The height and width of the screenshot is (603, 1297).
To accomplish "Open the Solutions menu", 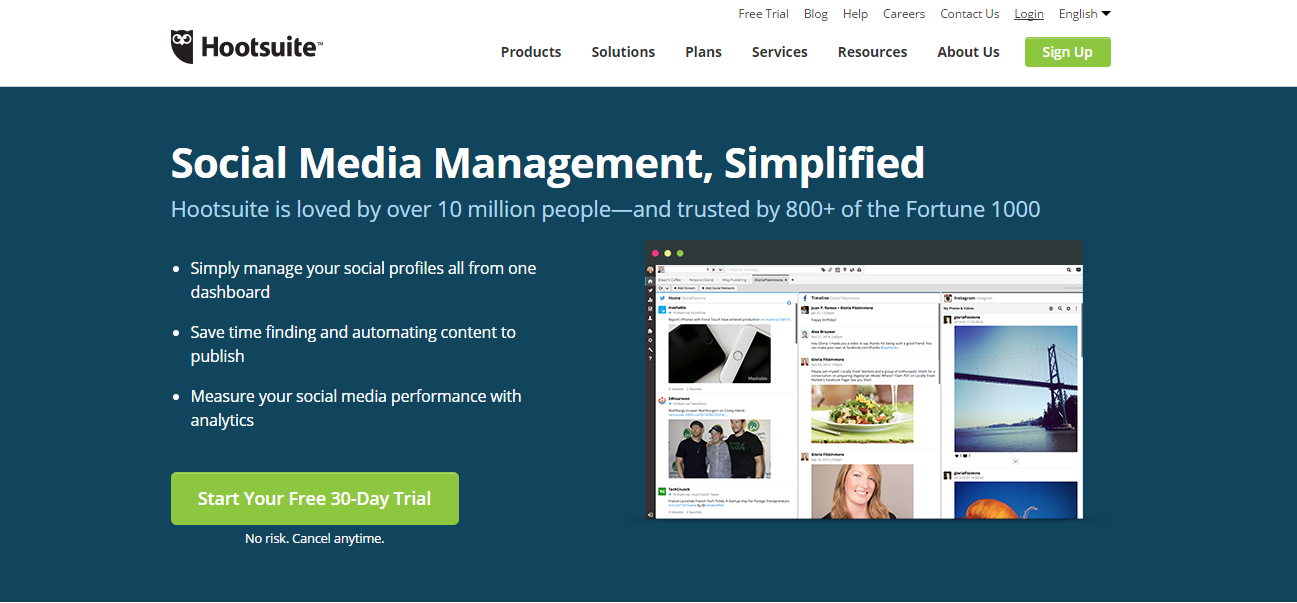I will click(x=623, y=52).
